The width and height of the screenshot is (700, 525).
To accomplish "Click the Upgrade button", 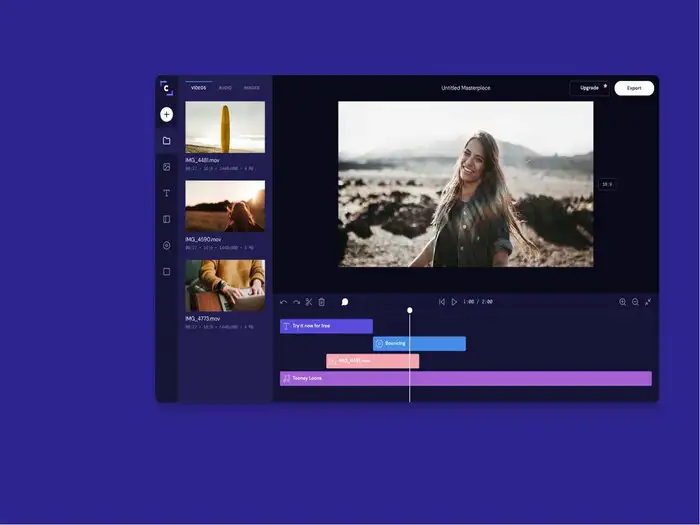I will click(590, 88).
